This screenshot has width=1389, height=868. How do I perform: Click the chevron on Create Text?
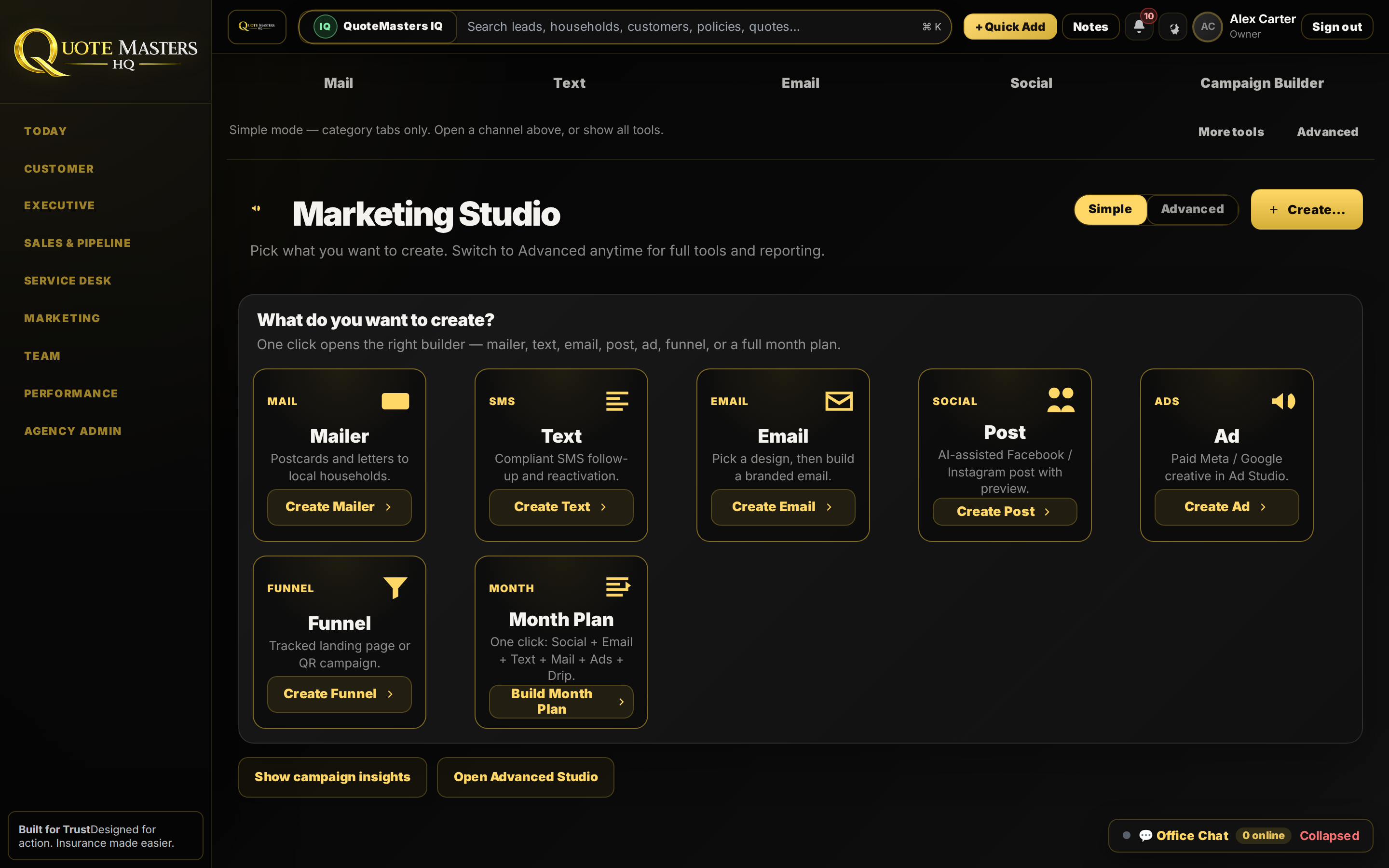[x=603, y=507]
